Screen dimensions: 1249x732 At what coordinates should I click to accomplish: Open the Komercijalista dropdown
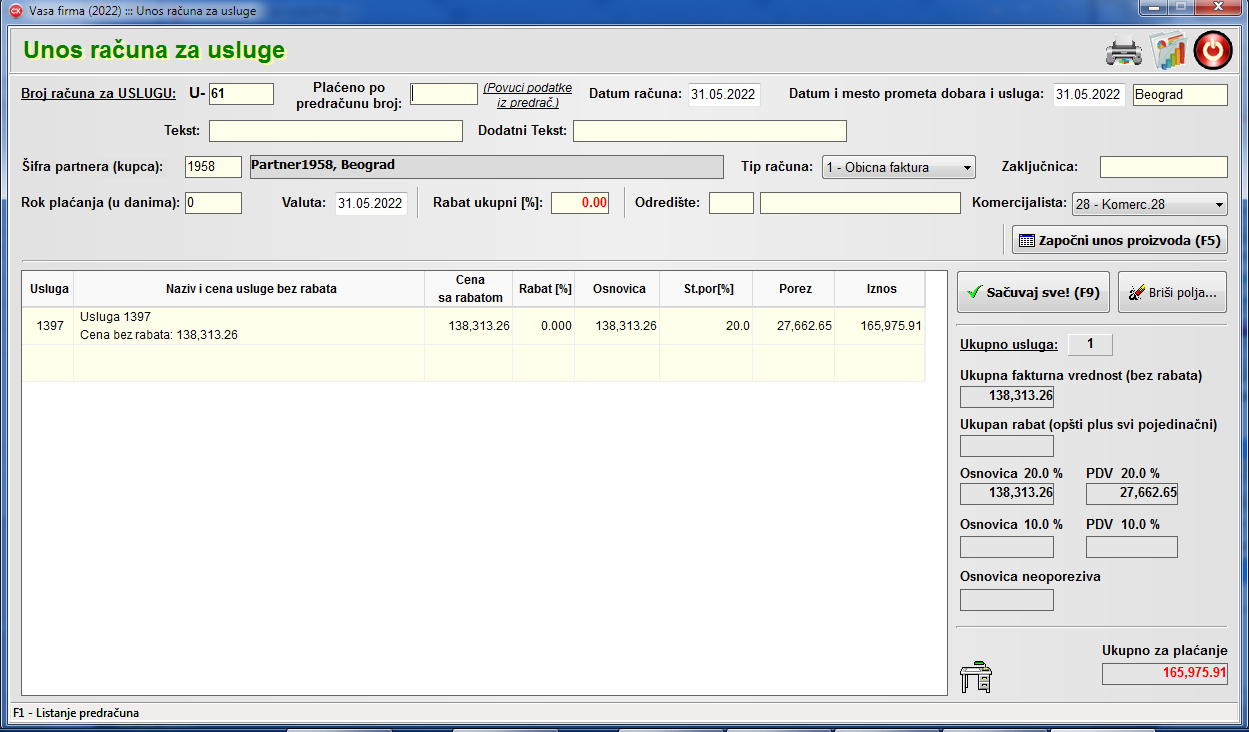(x=1149, y=204)
